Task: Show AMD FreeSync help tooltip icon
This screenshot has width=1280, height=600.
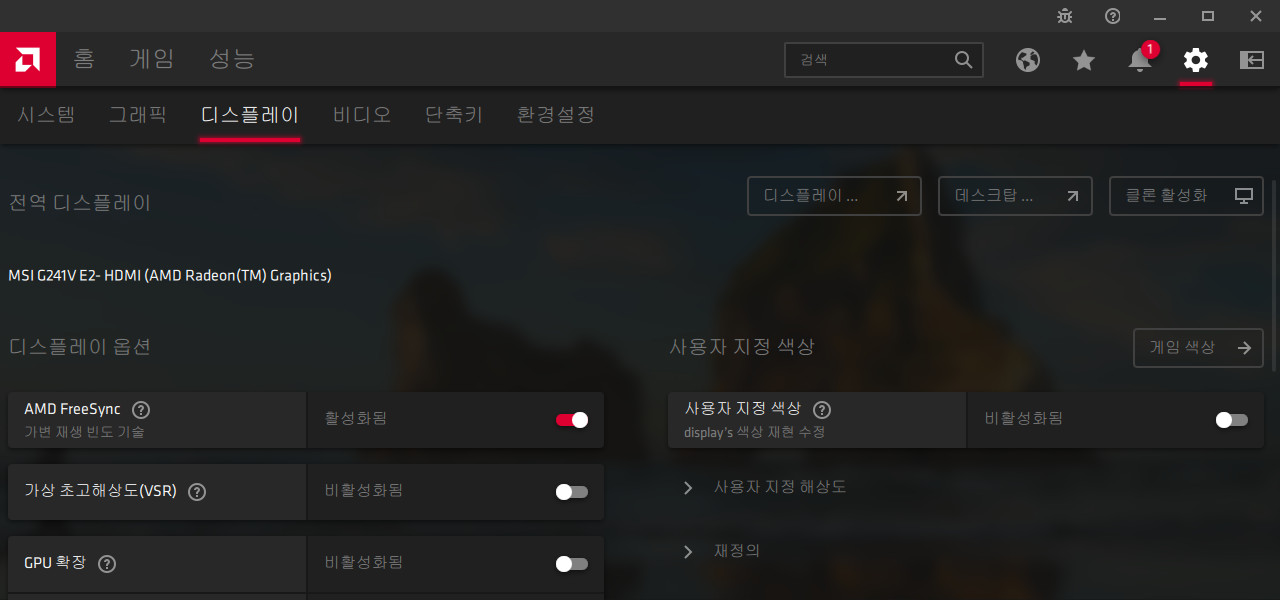Action: click(x=141, y=409)
